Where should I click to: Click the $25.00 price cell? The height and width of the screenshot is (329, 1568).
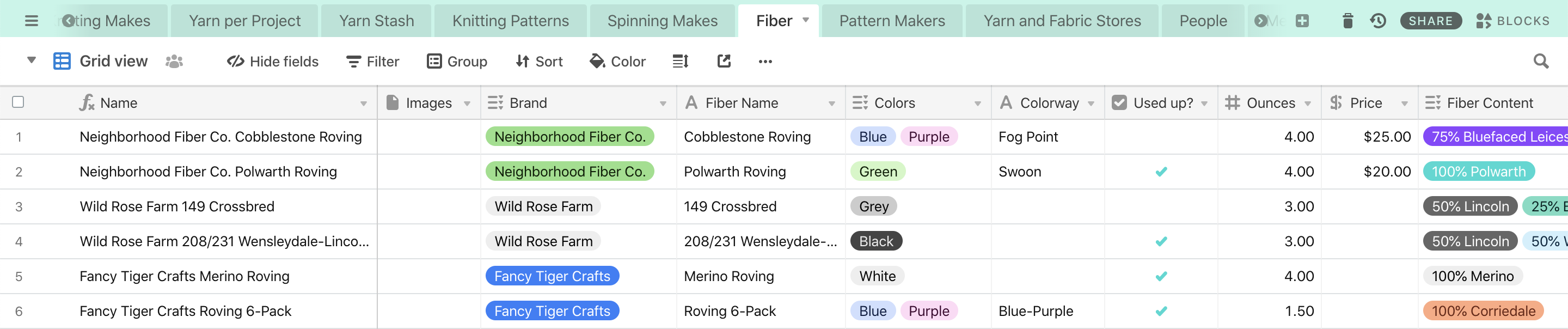1370,137
